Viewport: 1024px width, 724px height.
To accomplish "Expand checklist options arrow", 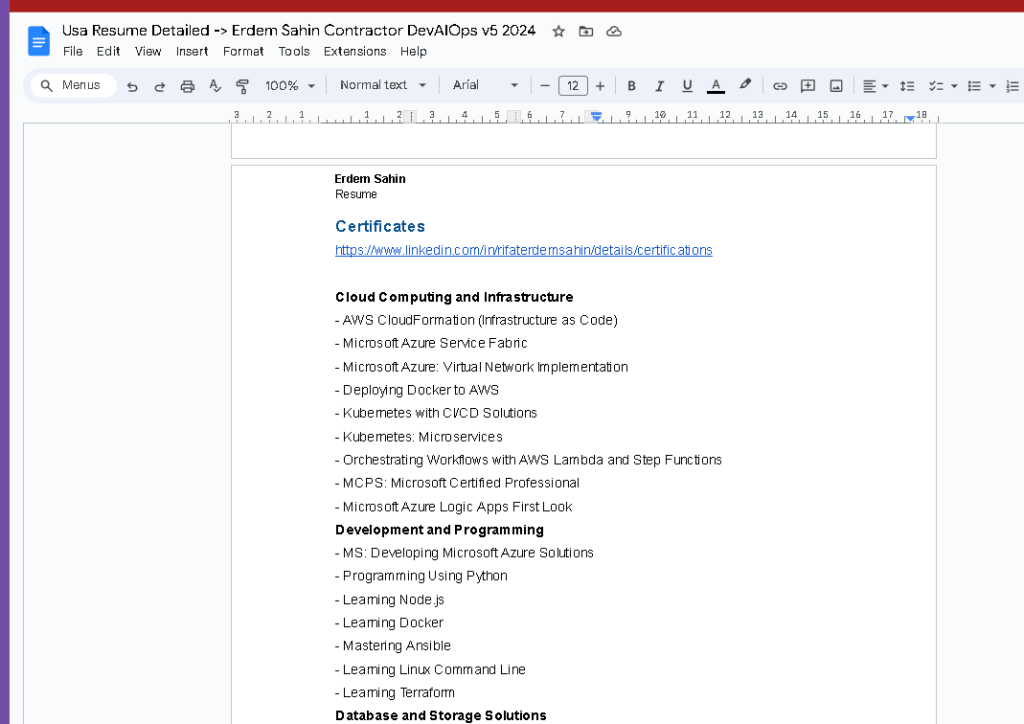I will pos(954,86).
